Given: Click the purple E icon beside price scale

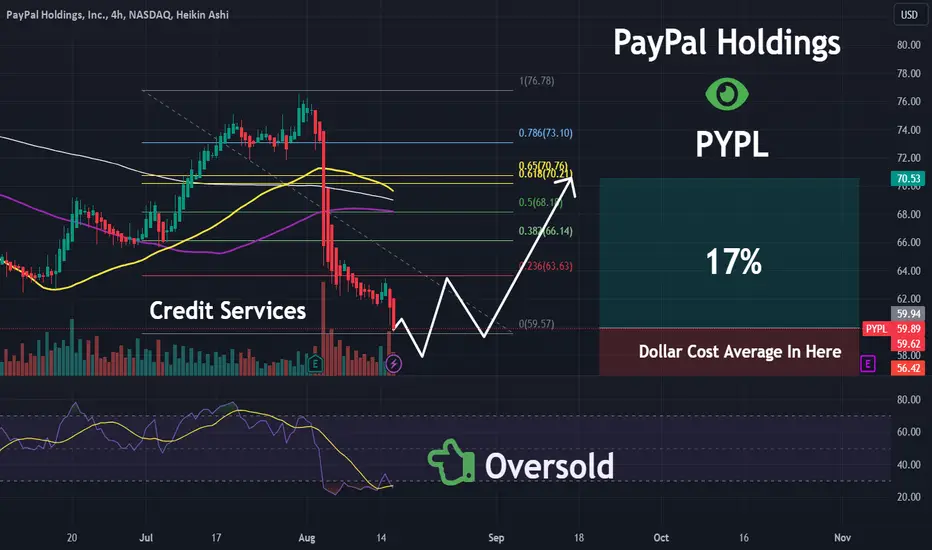Looking at the screenshot, I should coord(868,364).
